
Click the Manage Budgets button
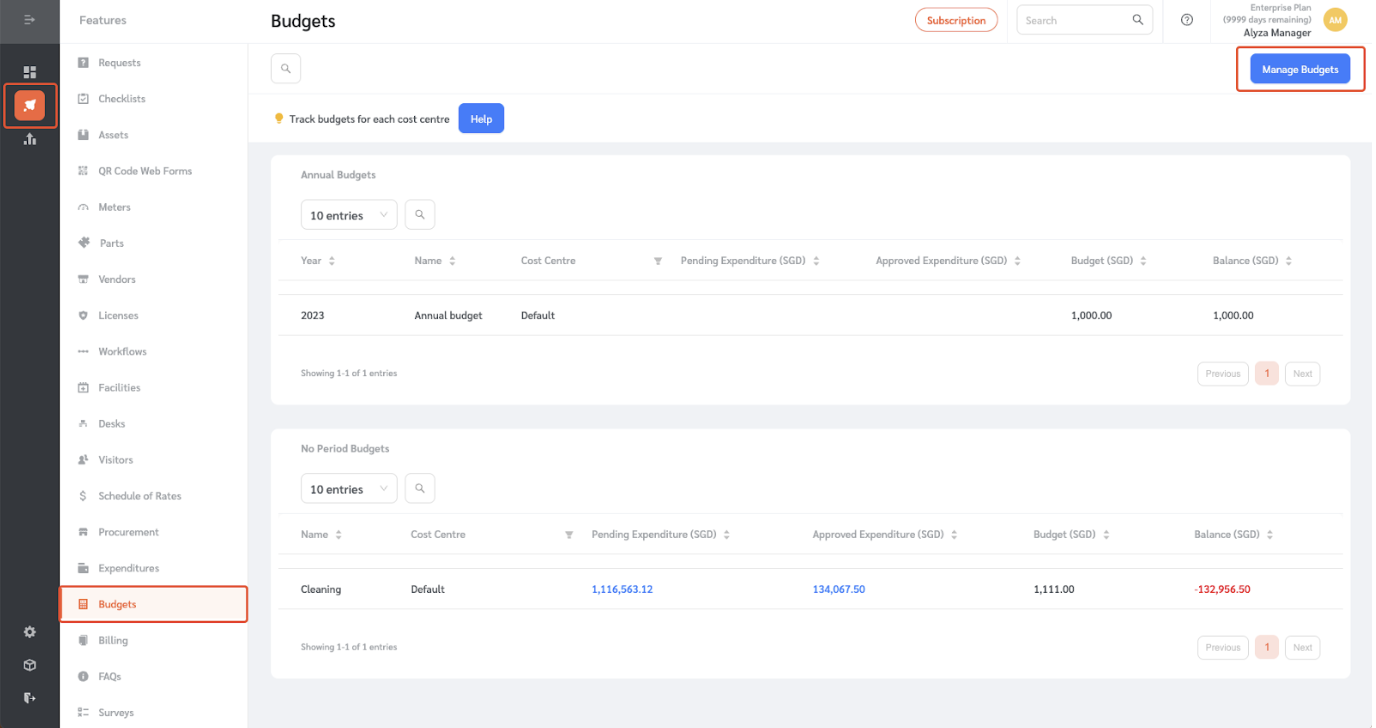pos(1299,69)
